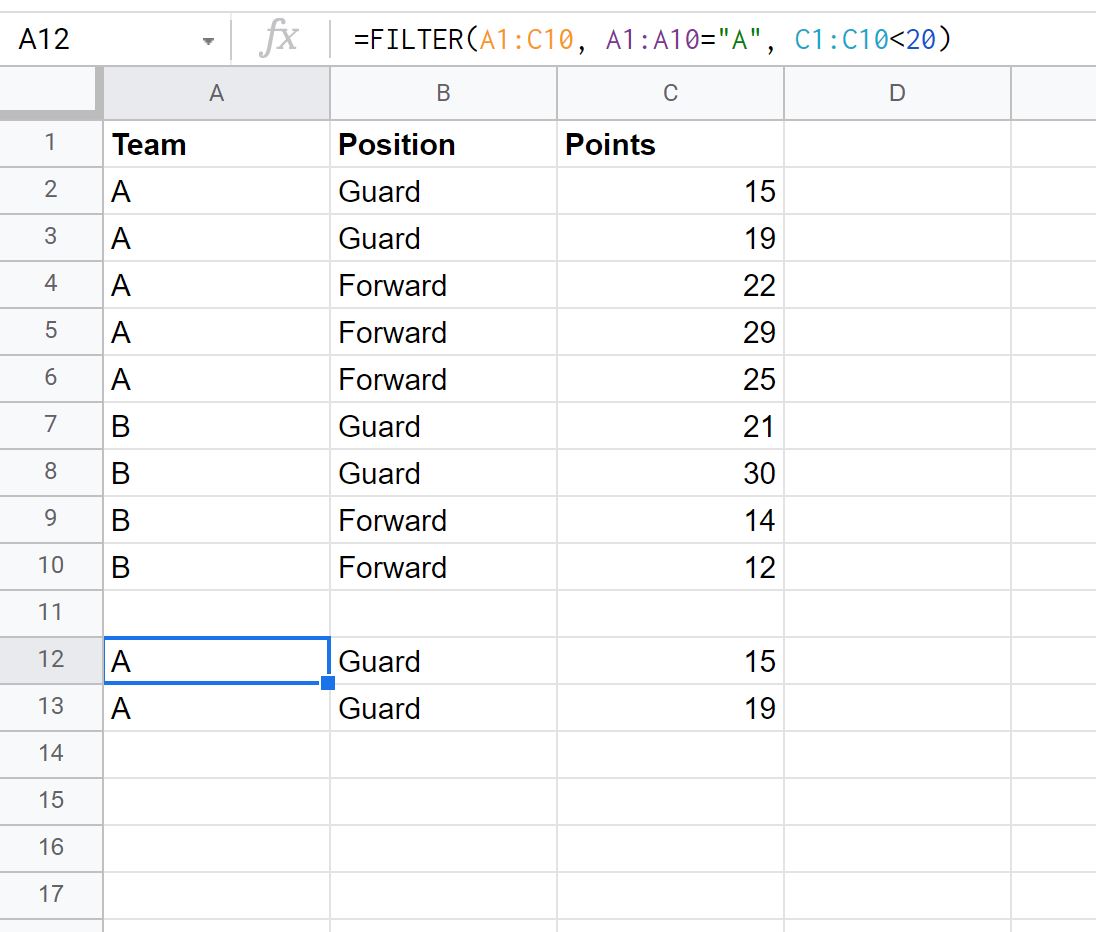Select row 12 header
Viewport: 1096px width, 932px height.
(x=50, y=659)
